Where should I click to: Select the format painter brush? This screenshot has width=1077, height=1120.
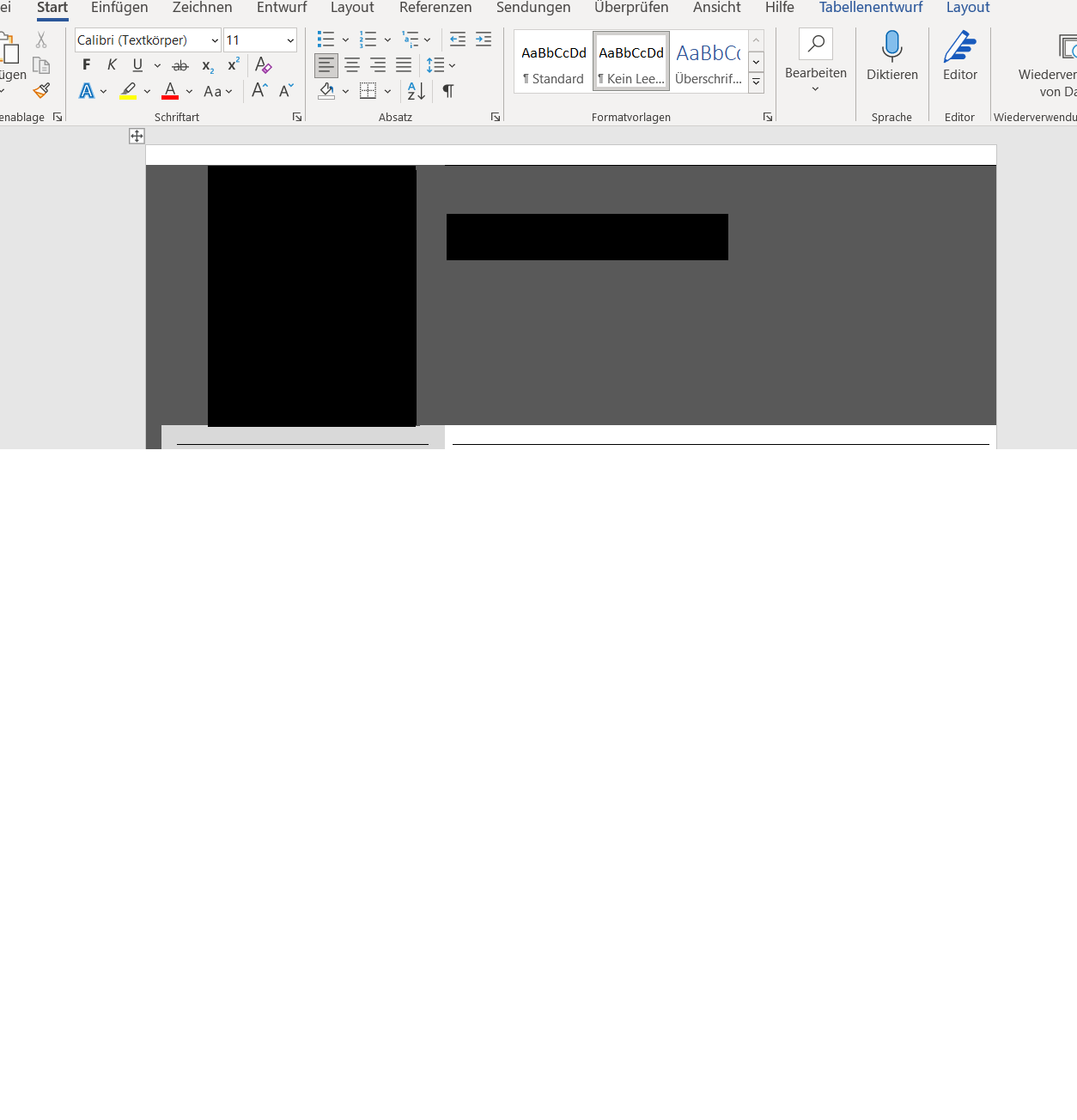tap(41, 90)
